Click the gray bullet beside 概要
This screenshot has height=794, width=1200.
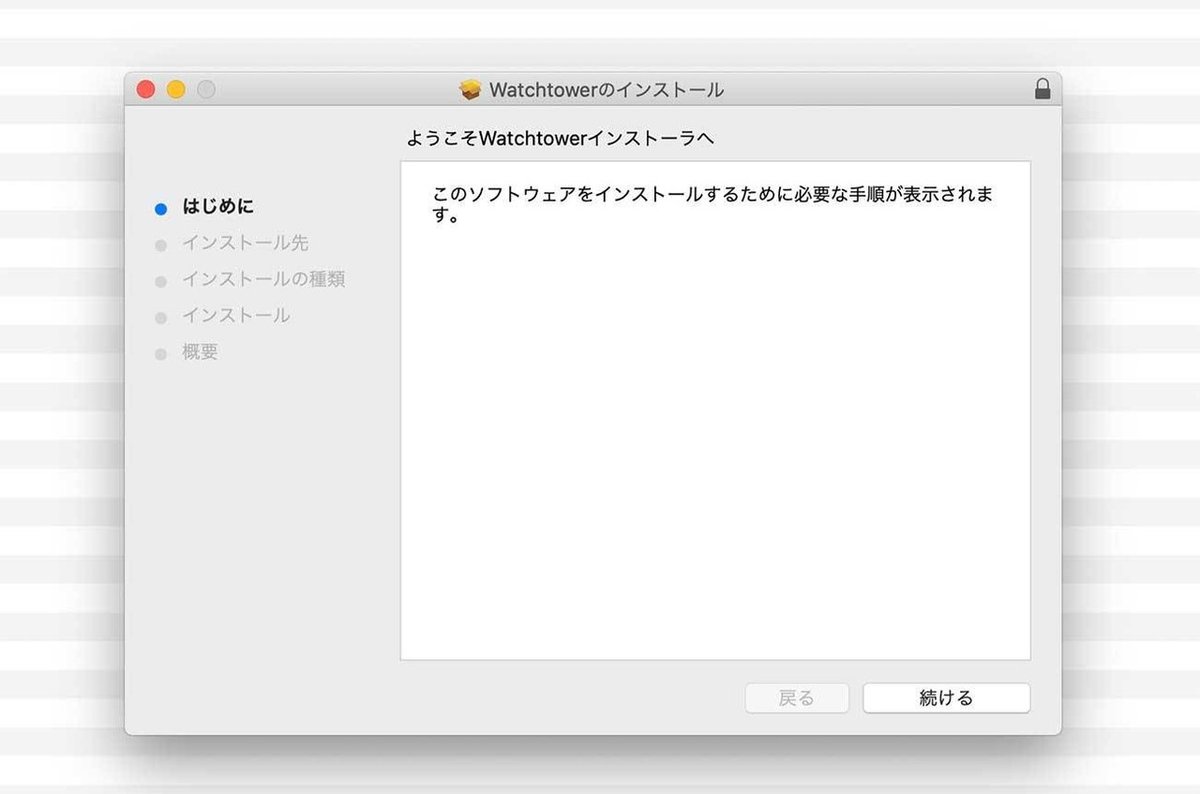click(160, 354)
